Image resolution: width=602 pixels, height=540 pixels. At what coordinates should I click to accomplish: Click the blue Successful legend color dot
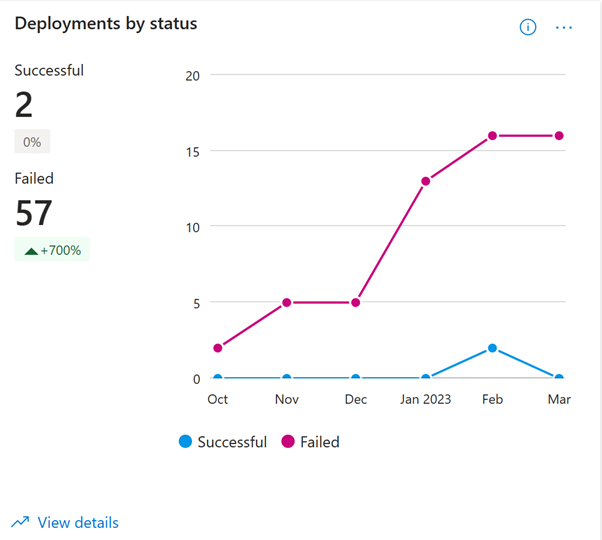185,441
